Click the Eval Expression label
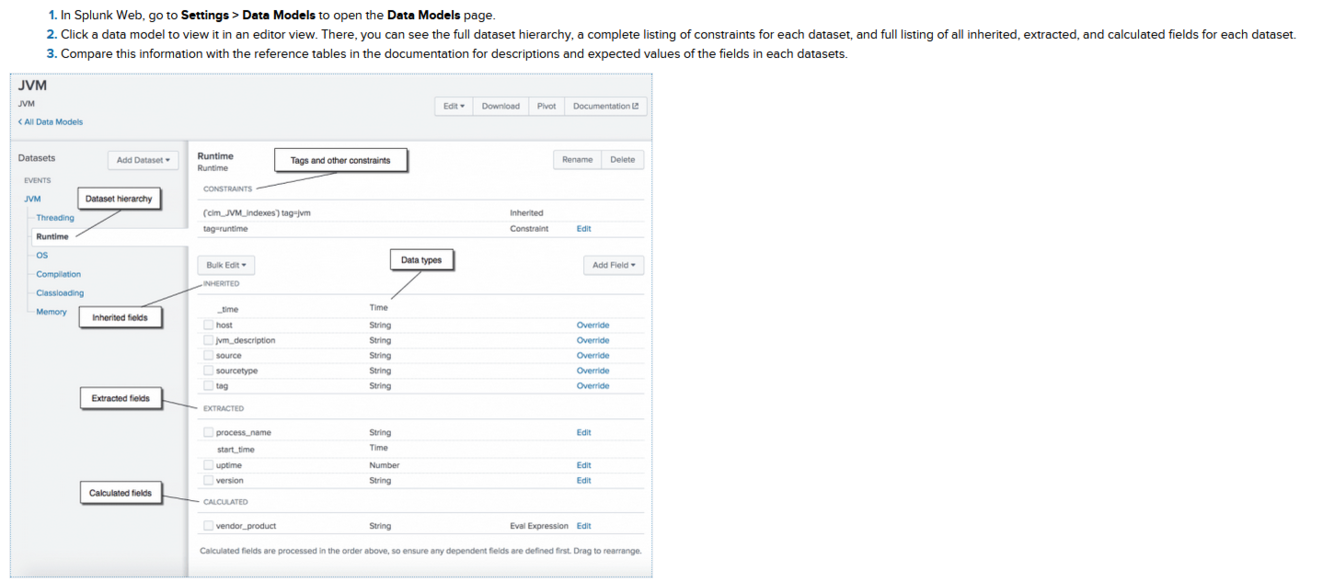This screenshot has width=1334, height=582. (x=539, y=526)
